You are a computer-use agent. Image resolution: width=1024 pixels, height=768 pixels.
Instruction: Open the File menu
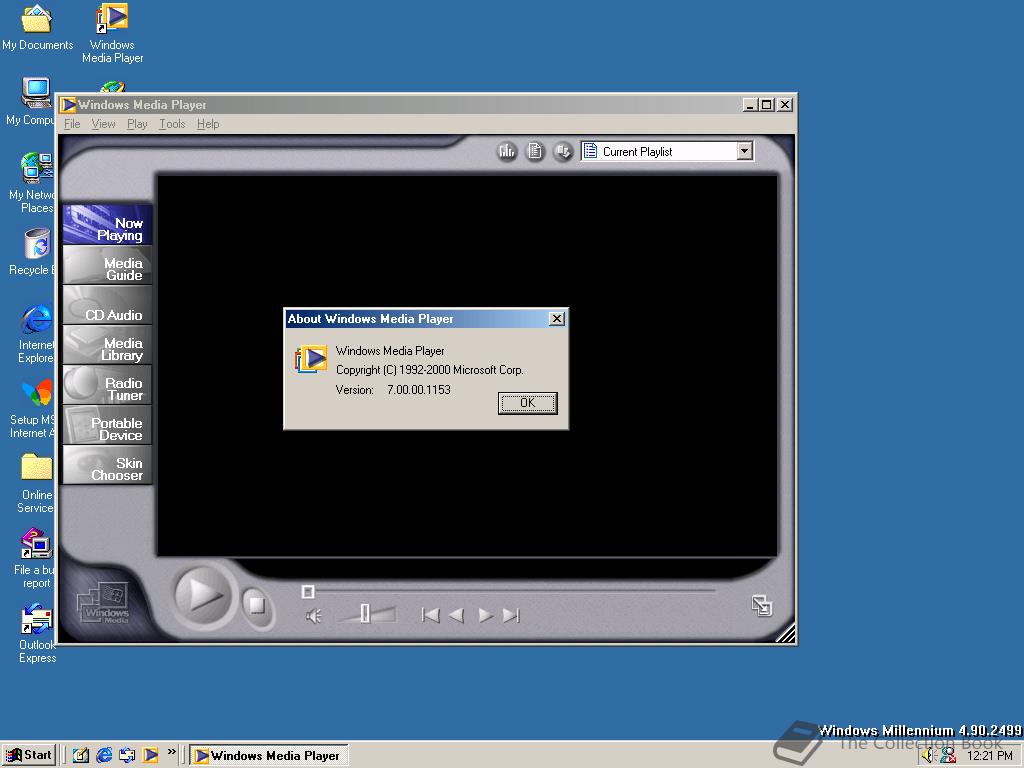[x=72, y=124]
